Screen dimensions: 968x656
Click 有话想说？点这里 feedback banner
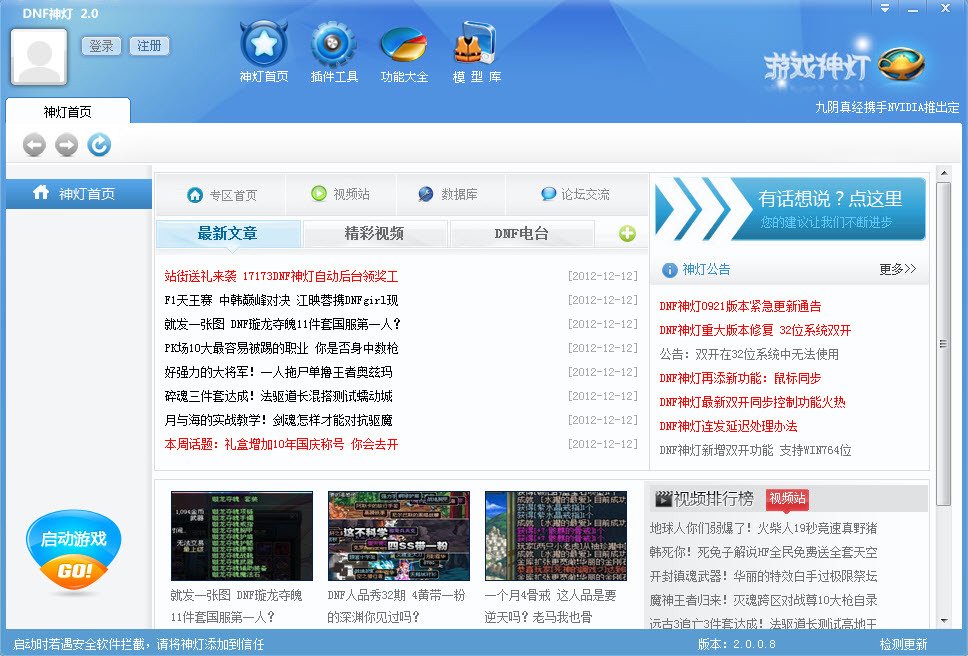point(790,209)
